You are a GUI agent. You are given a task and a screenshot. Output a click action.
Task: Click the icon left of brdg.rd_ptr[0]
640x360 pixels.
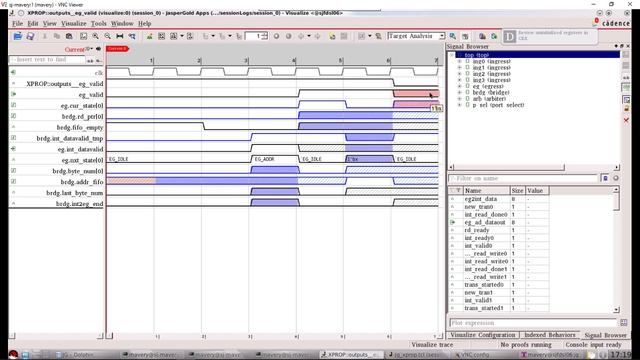click(x=13, y=116)
